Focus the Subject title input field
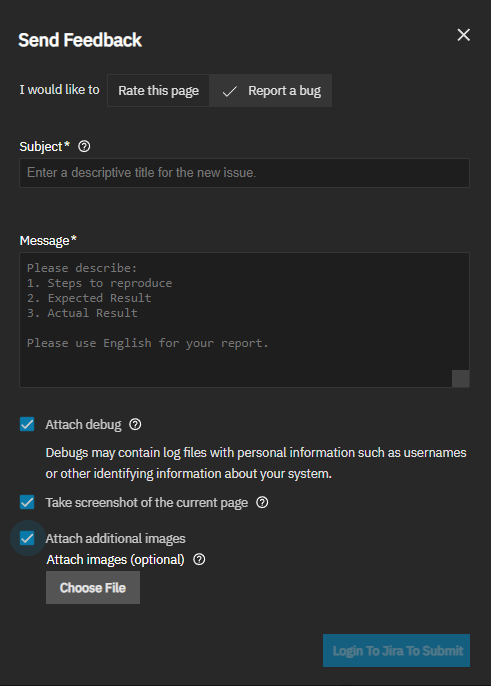 [x=244, y=173]
